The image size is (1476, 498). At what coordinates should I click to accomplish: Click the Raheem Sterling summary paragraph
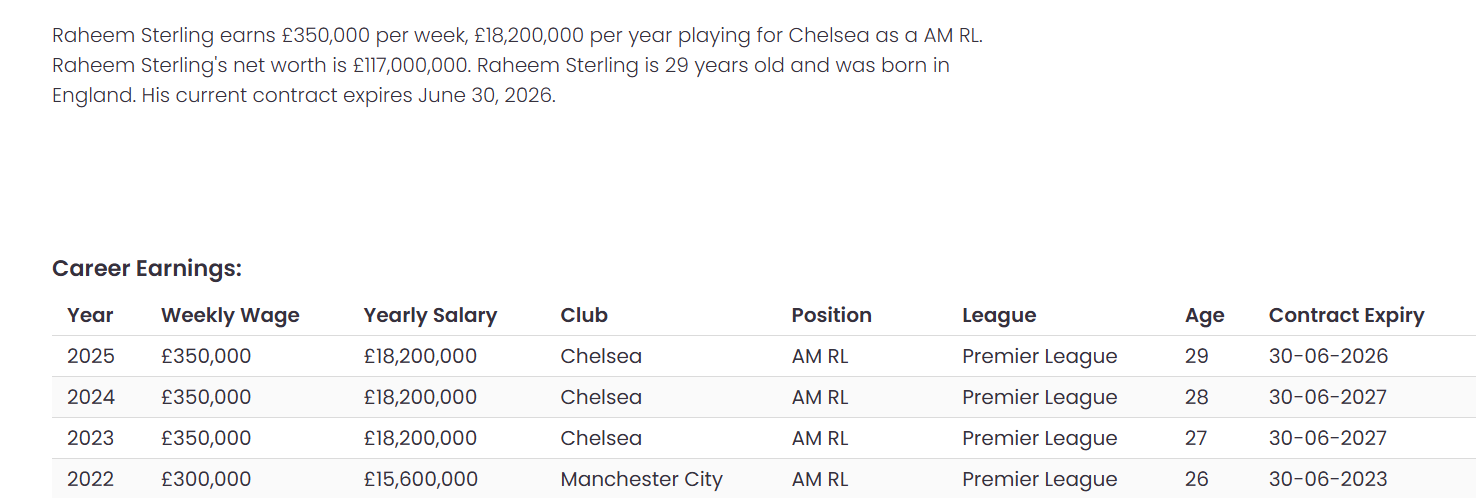[518, 66]
